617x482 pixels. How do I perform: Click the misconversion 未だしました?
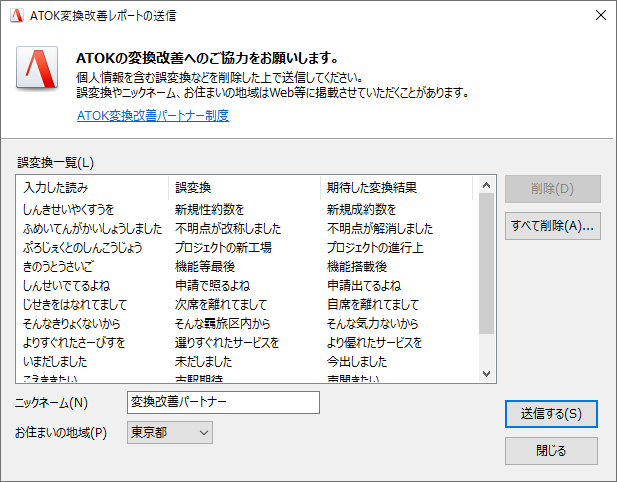pyautogui.click(x=203, y=362)
